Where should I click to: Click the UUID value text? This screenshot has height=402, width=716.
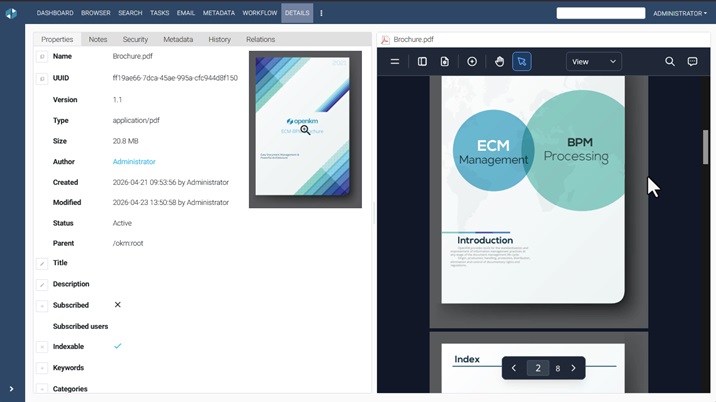tap(175, 78)
